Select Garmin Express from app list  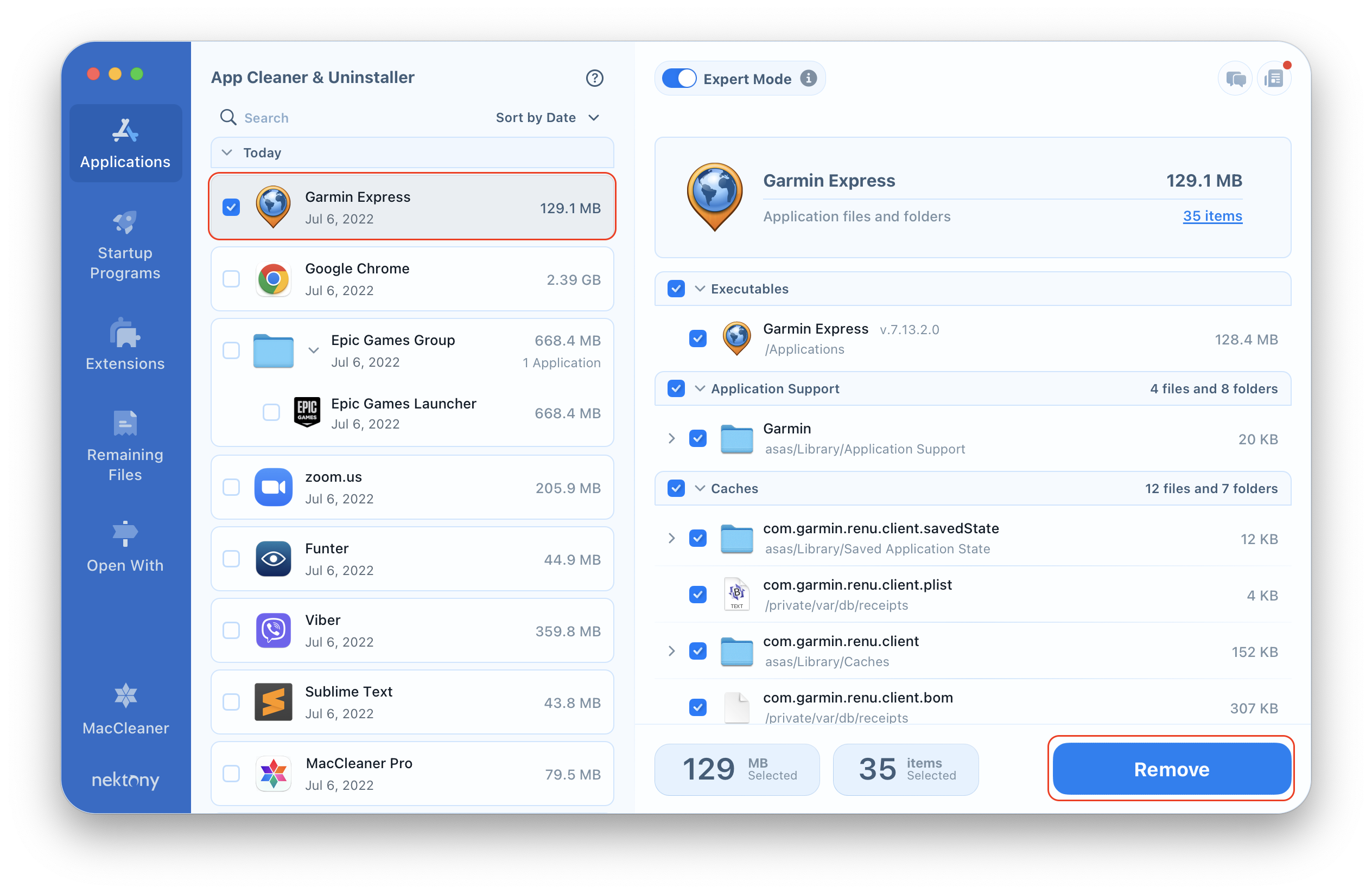pos(412,208)
